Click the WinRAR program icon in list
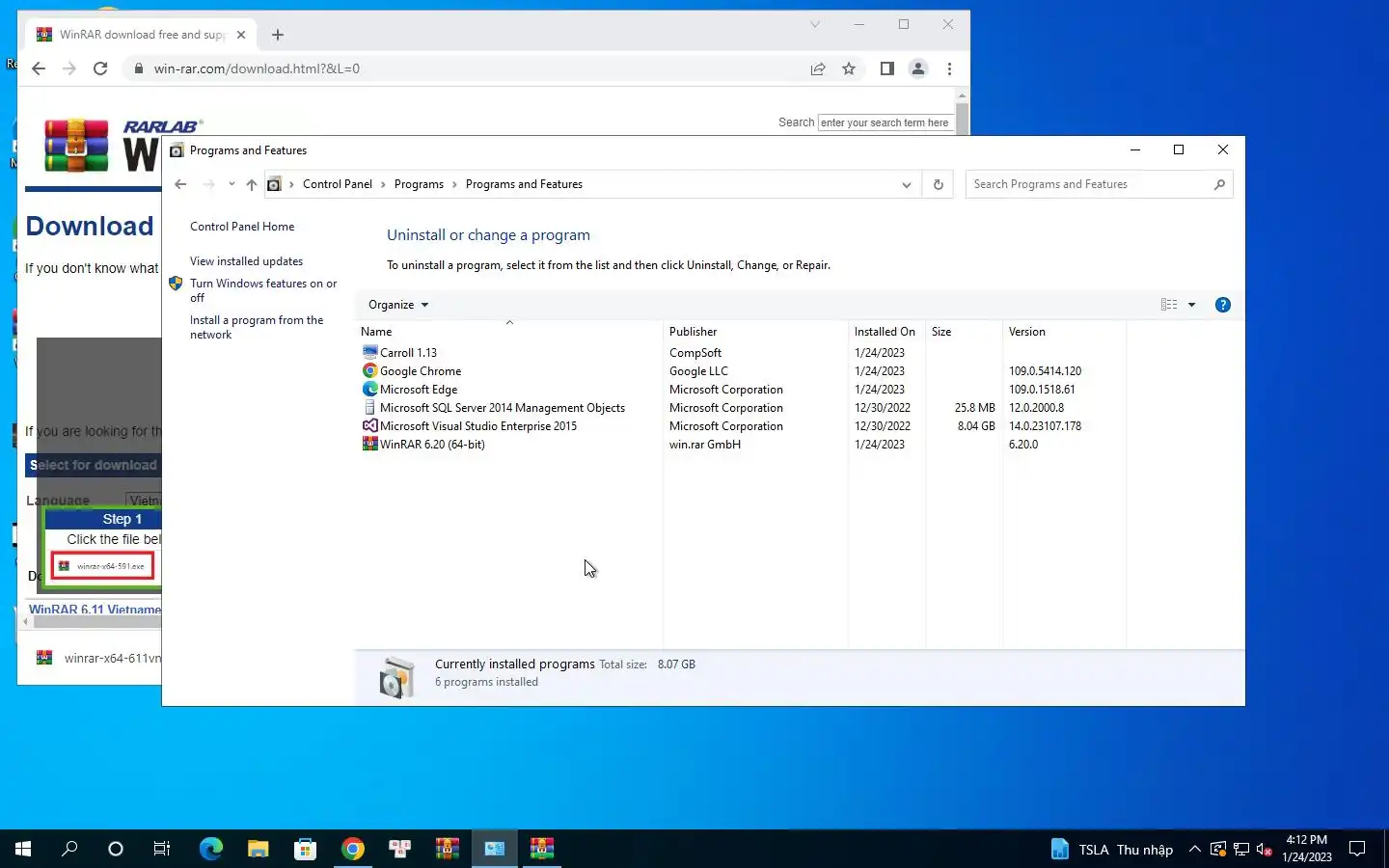 [369, 444]
